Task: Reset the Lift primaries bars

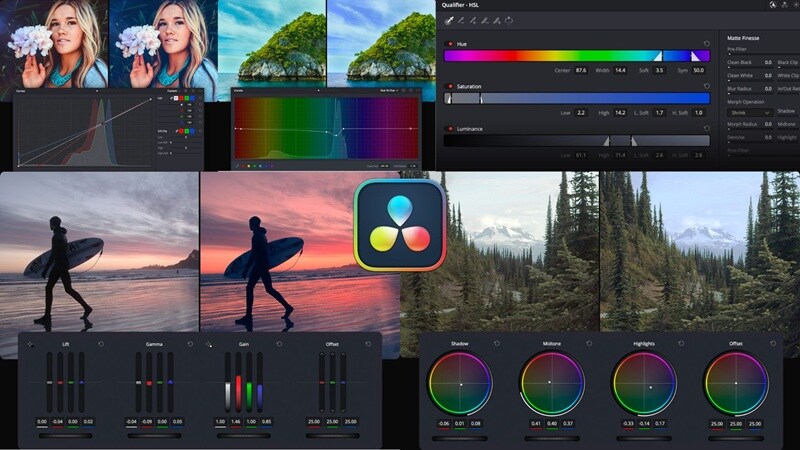Action: (101, 344)
